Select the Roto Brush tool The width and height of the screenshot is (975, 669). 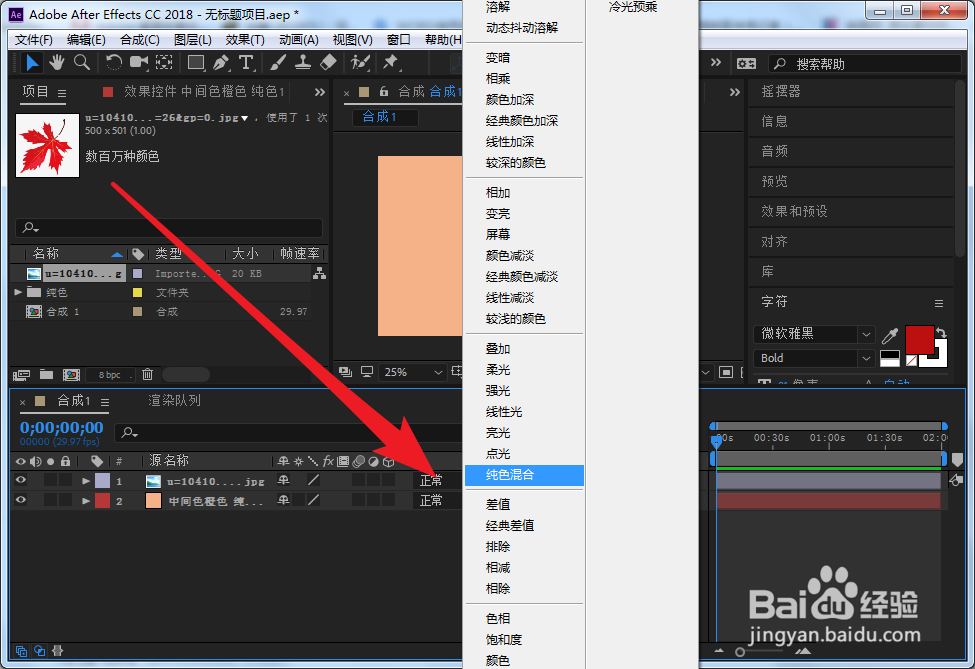click(360, 62)
